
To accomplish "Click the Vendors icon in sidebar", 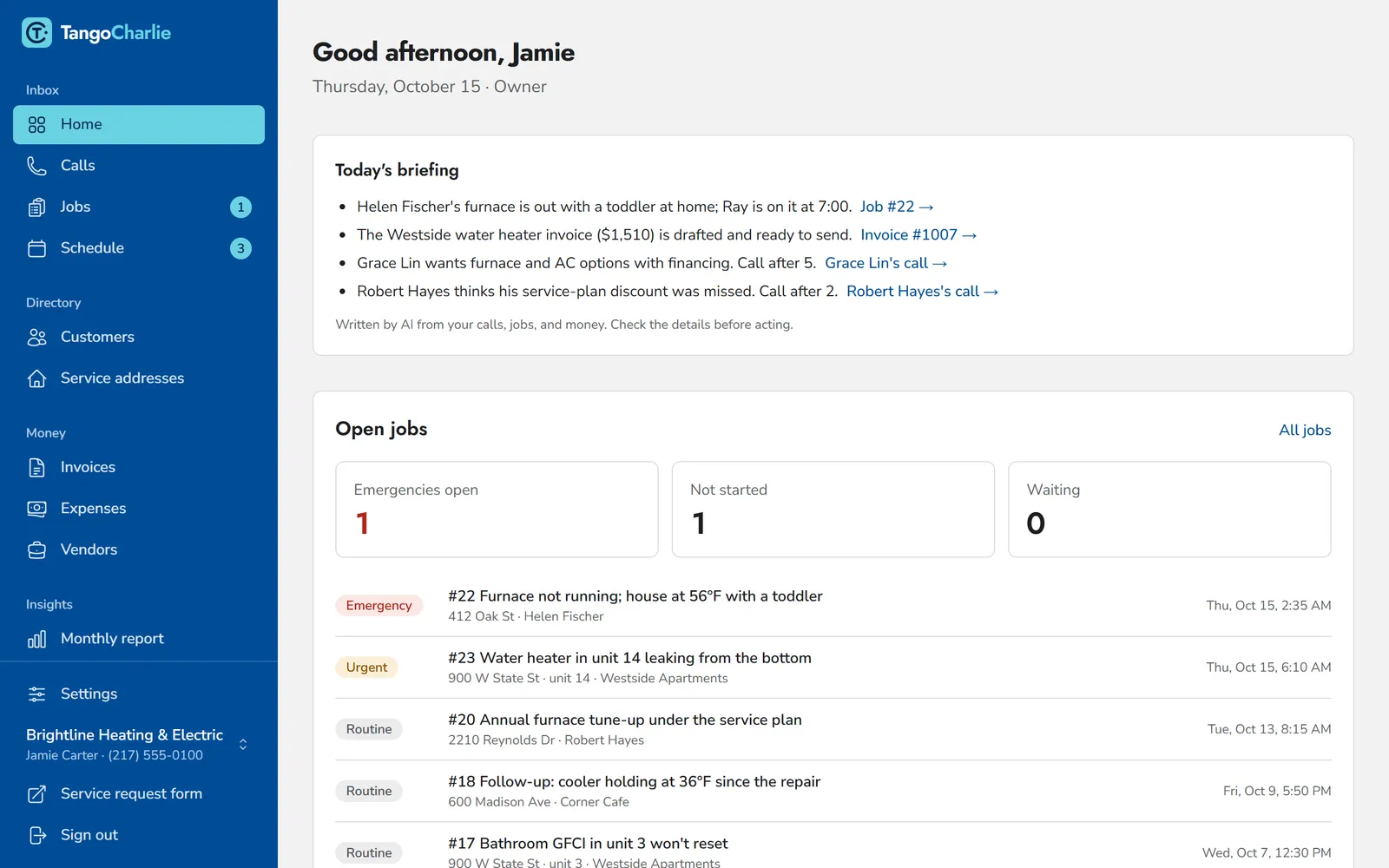I will click(x=36, y=550).
